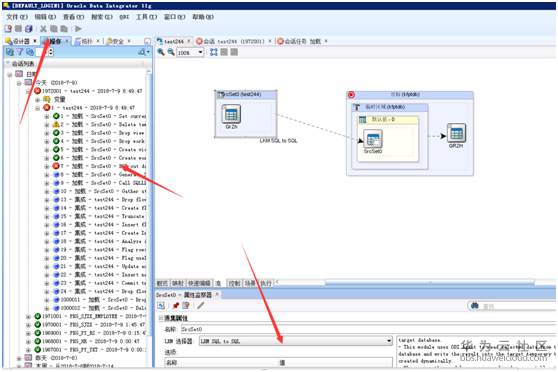This screenshot has height=372, width=558.
Task: Select the SrcSet0 node in the staging area
Action: coord(373,139)
